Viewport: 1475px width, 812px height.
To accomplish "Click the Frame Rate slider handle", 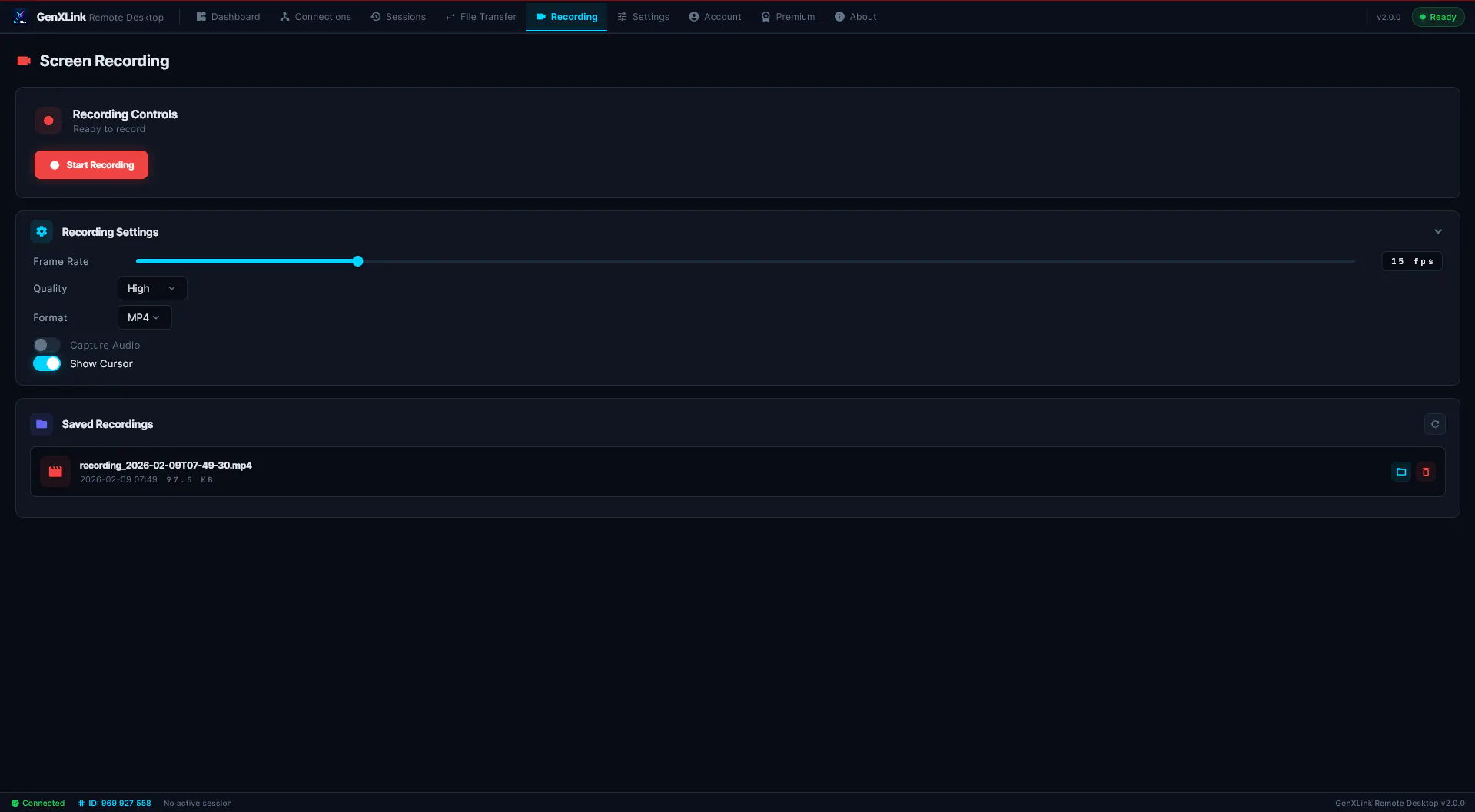I will point(357,261).
